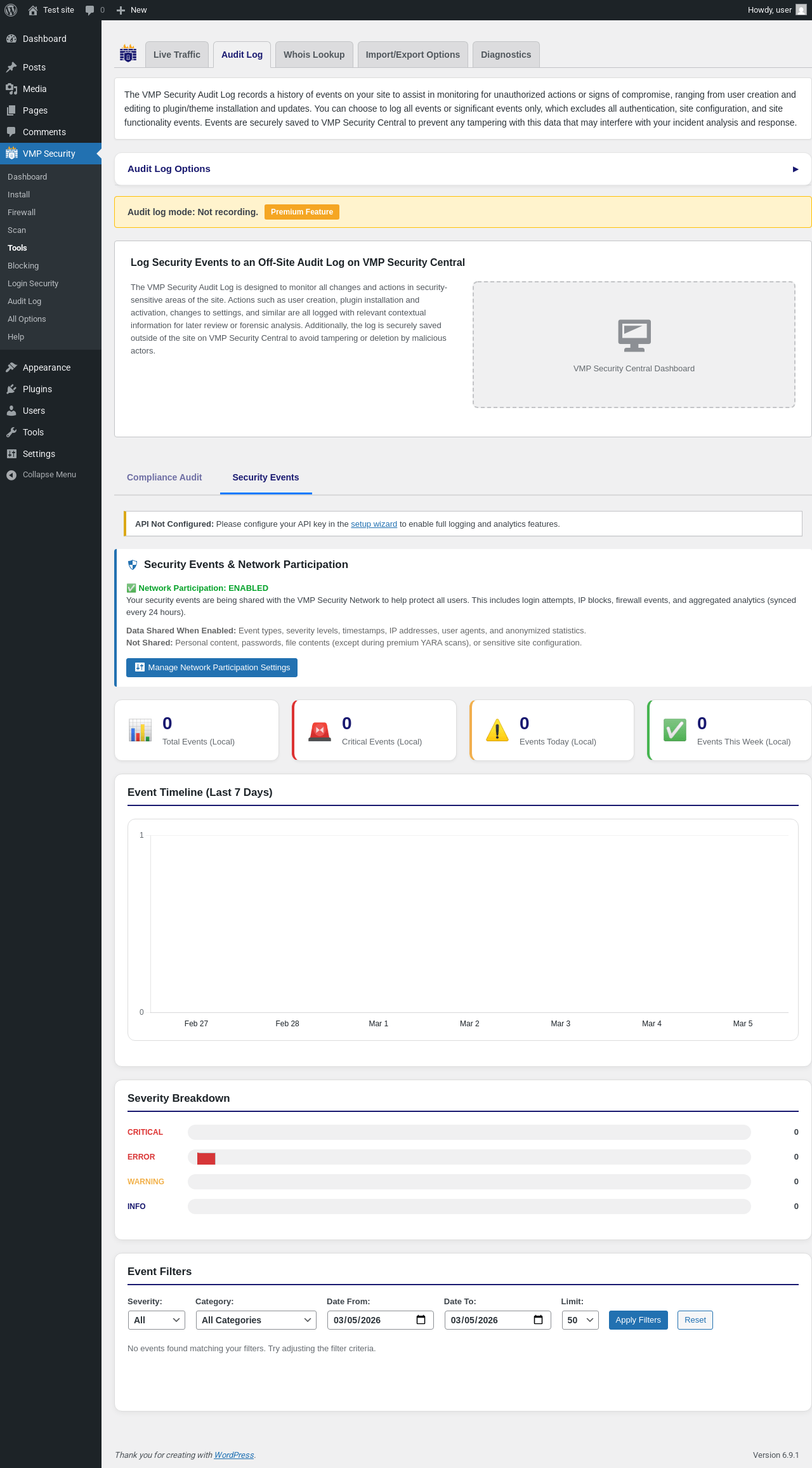812x1468 pixels.
Task: Click the plus New icon
Action: [x=121, y=10]
